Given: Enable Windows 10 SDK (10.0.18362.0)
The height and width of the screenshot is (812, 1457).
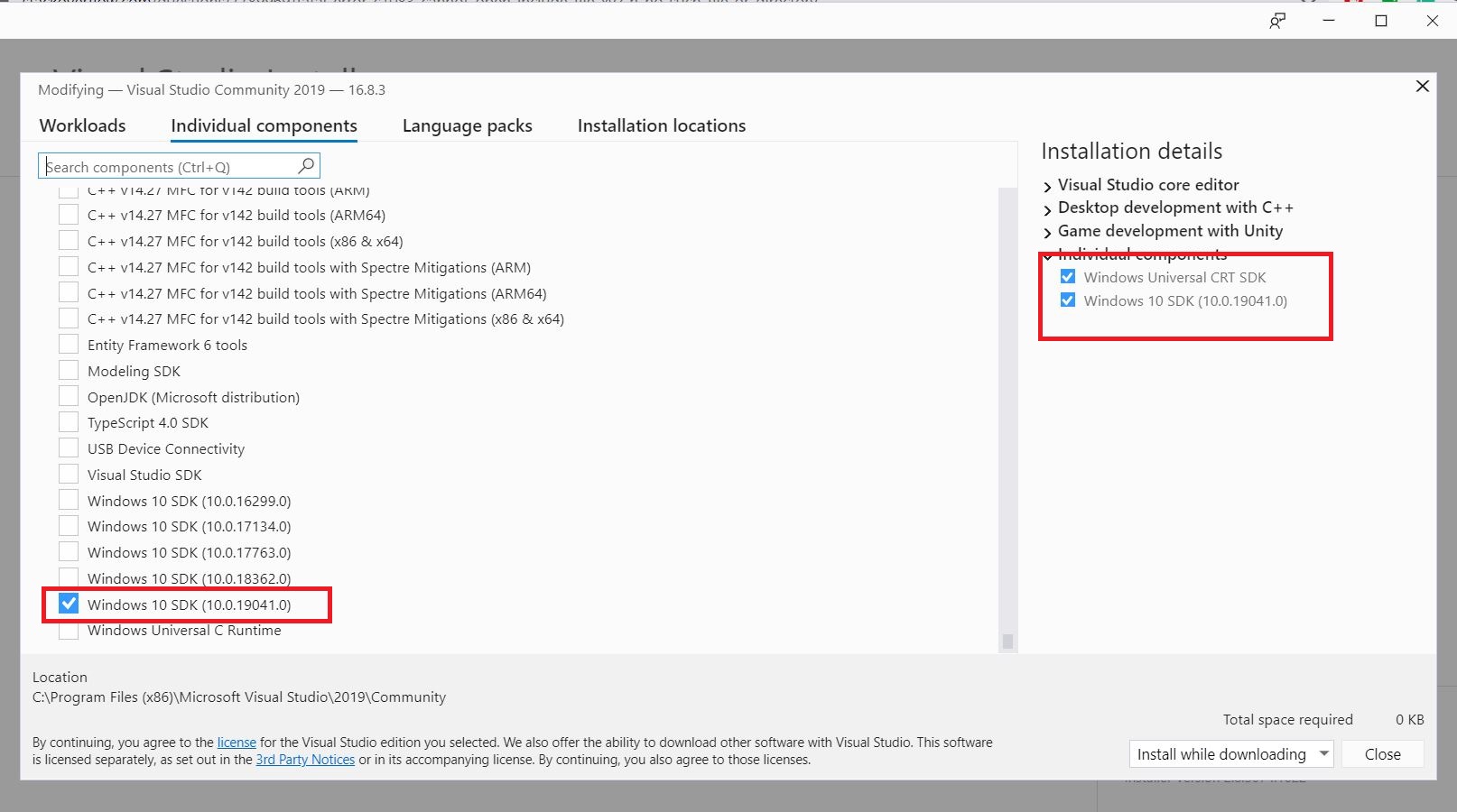Looking at the screenshot, I should point(68,577).
